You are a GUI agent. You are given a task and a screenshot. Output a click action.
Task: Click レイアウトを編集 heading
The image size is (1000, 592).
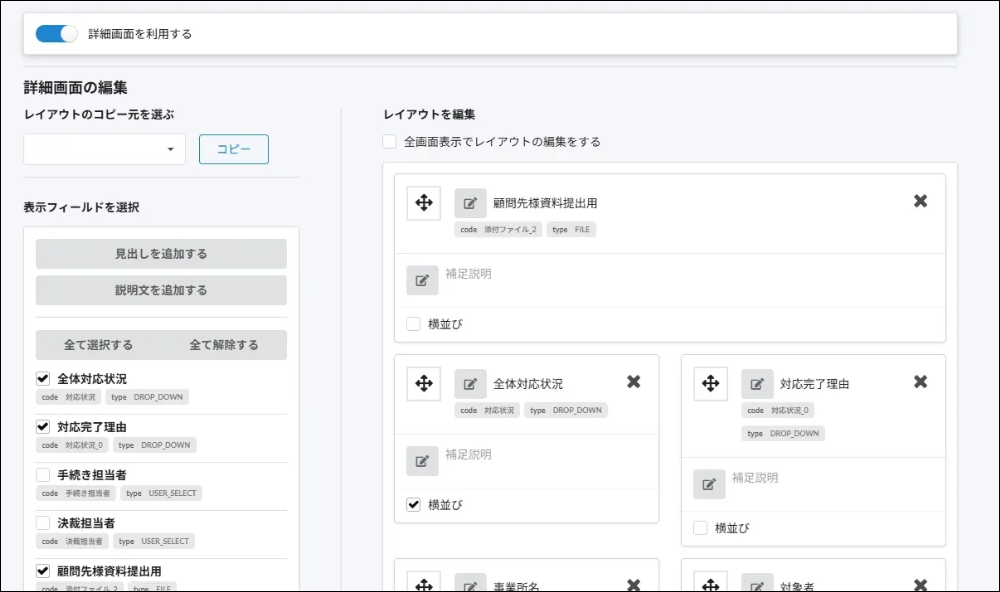[x=429, y=115]
